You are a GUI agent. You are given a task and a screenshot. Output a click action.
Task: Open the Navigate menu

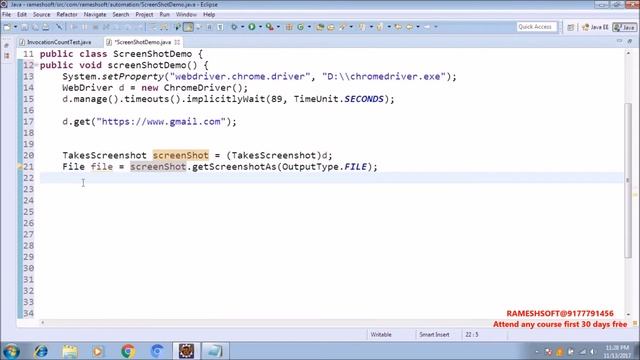(x=95, y=14)
